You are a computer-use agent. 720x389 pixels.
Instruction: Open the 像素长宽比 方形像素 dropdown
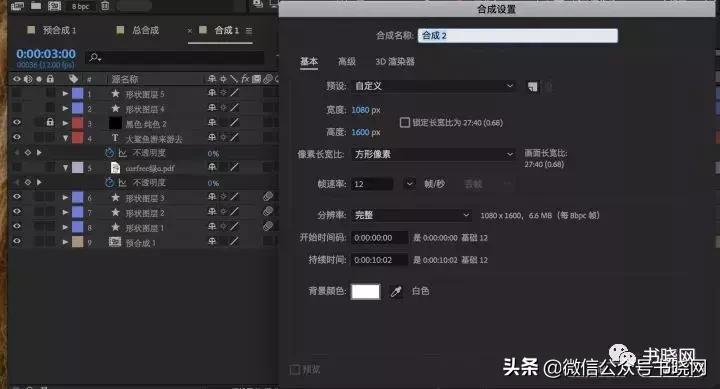pos(433,154)
